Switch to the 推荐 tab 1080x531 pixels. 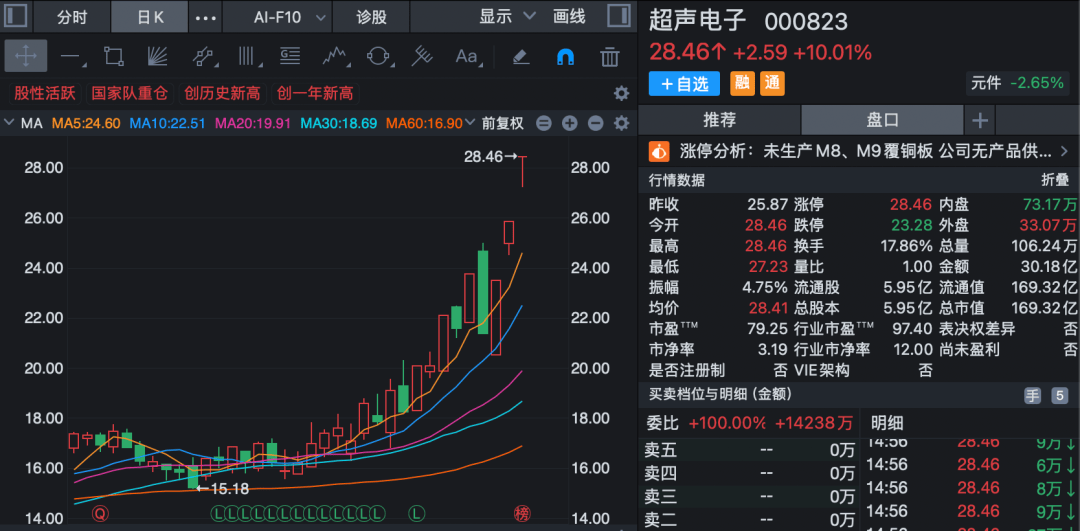(719, 121)
